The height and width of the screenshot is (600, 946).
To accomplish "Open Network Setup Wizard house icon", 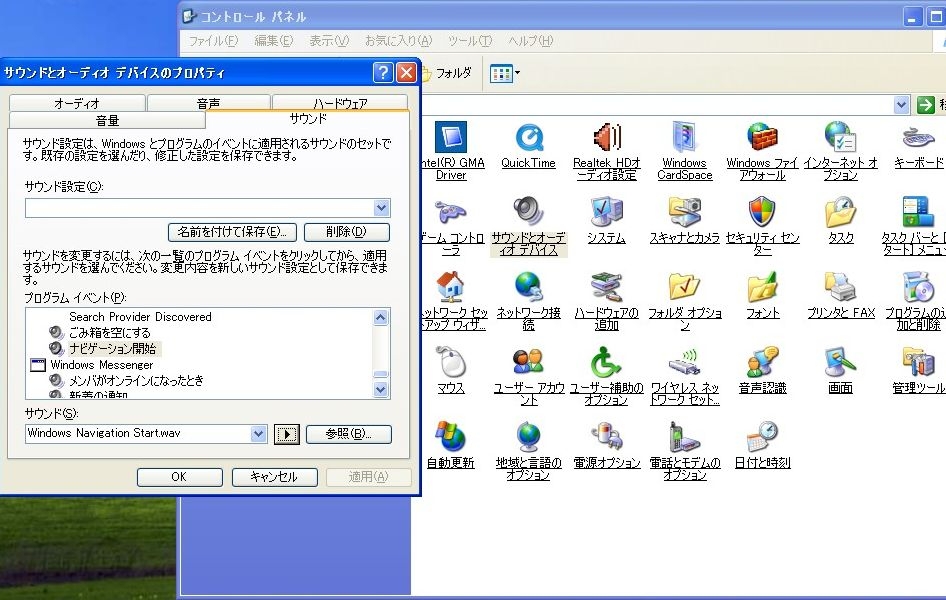I will click(x=451, y=287).
